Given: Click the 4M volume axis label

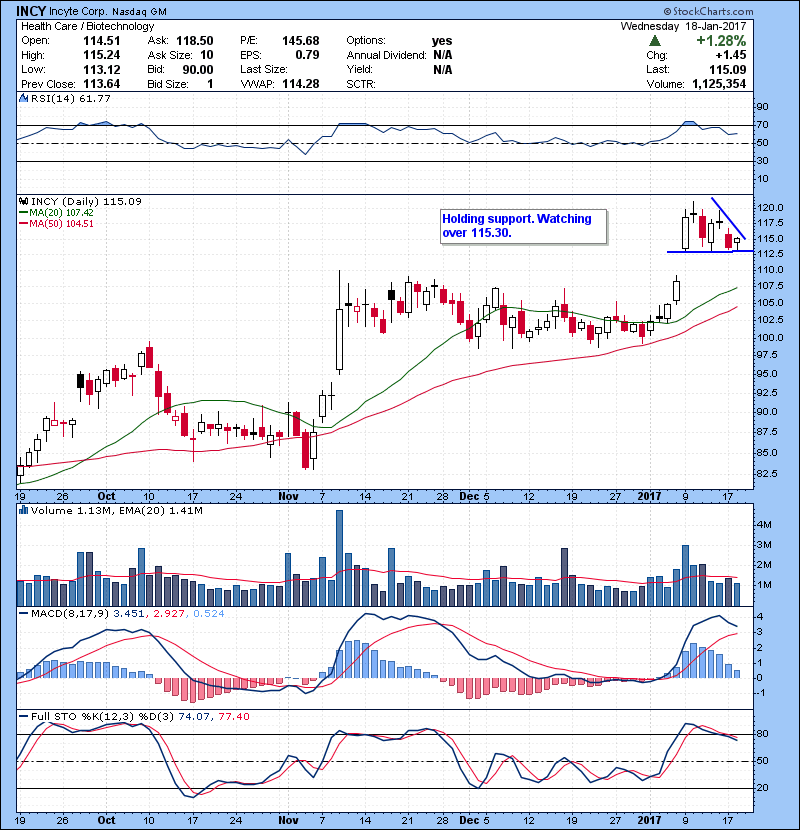Looking at the screenshot, I should click(765, 525).
